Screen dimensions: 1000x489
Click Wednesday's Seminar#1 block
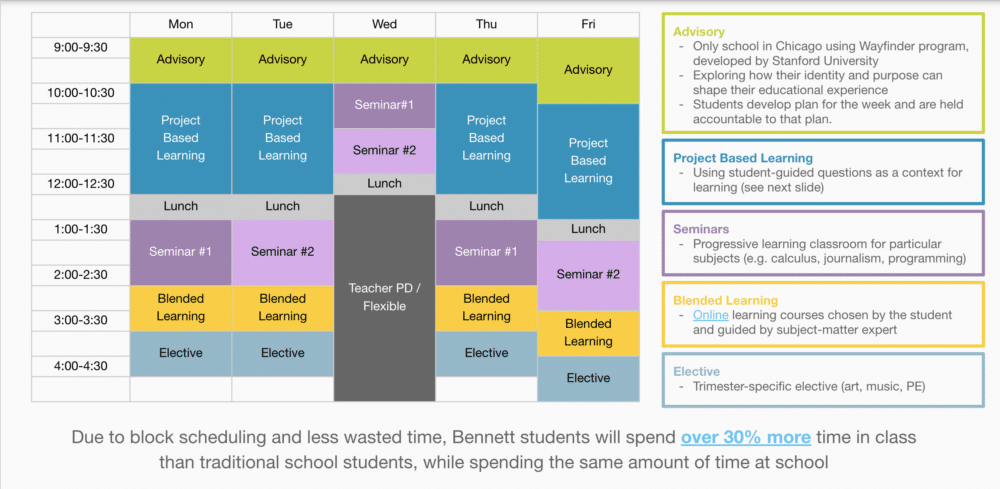tap(385, 106)
